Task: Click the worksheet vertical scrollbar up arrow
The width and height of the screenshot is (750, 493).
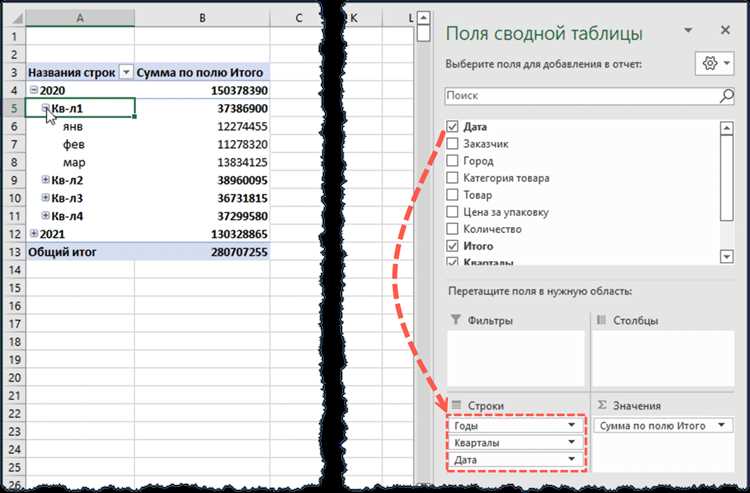Action: click(x=423, y=18)
